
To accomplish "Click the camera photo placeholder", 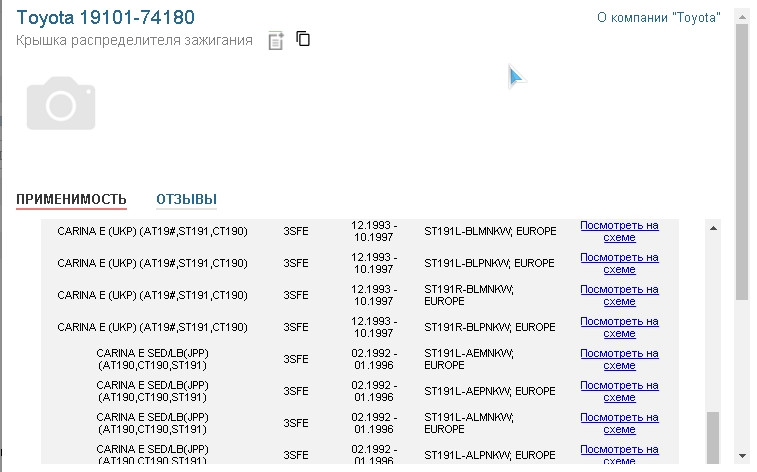I will [61, 103].
